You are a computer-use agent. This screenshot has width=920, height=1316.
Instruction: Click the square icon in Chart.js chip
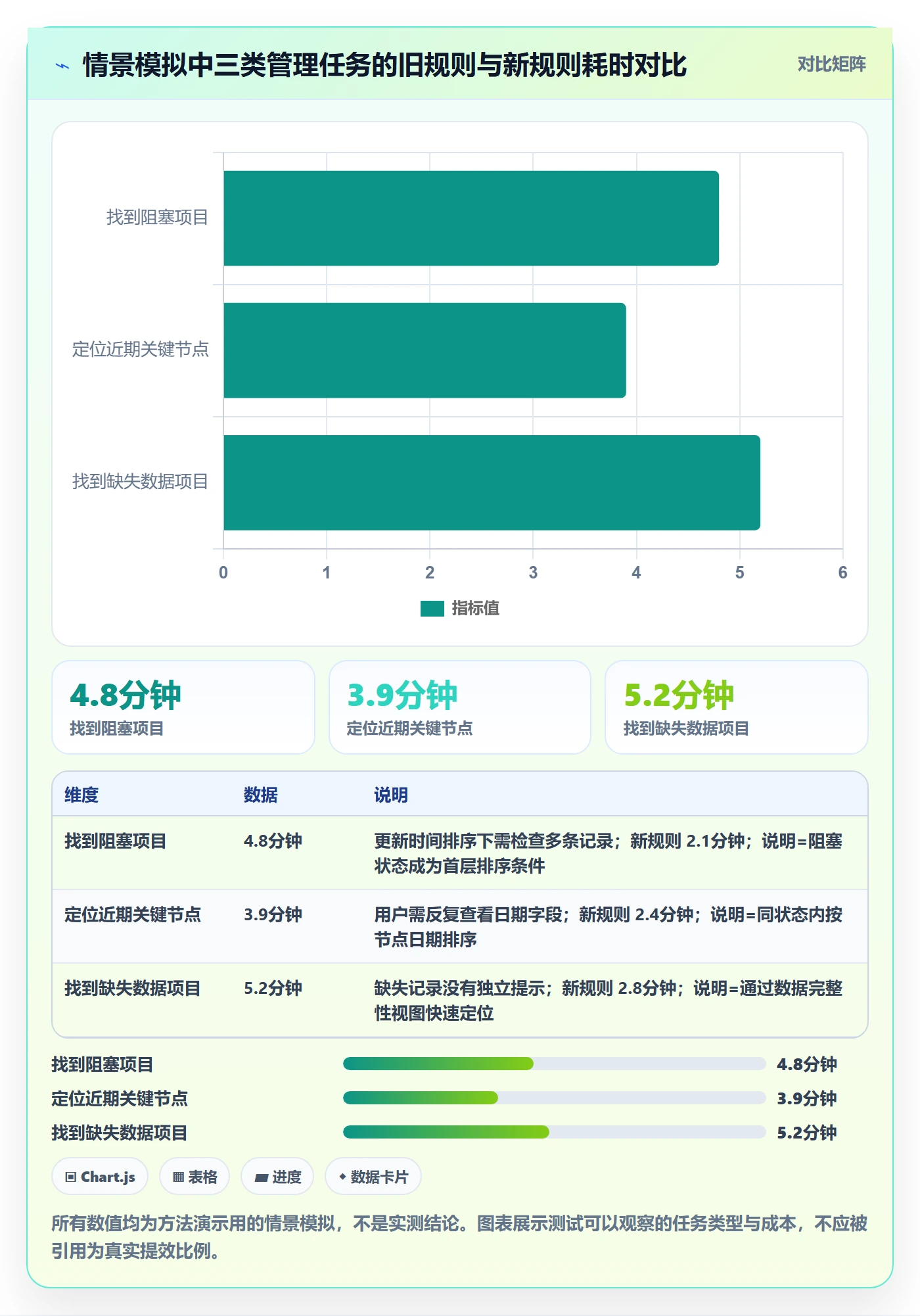coord(71,1177)
